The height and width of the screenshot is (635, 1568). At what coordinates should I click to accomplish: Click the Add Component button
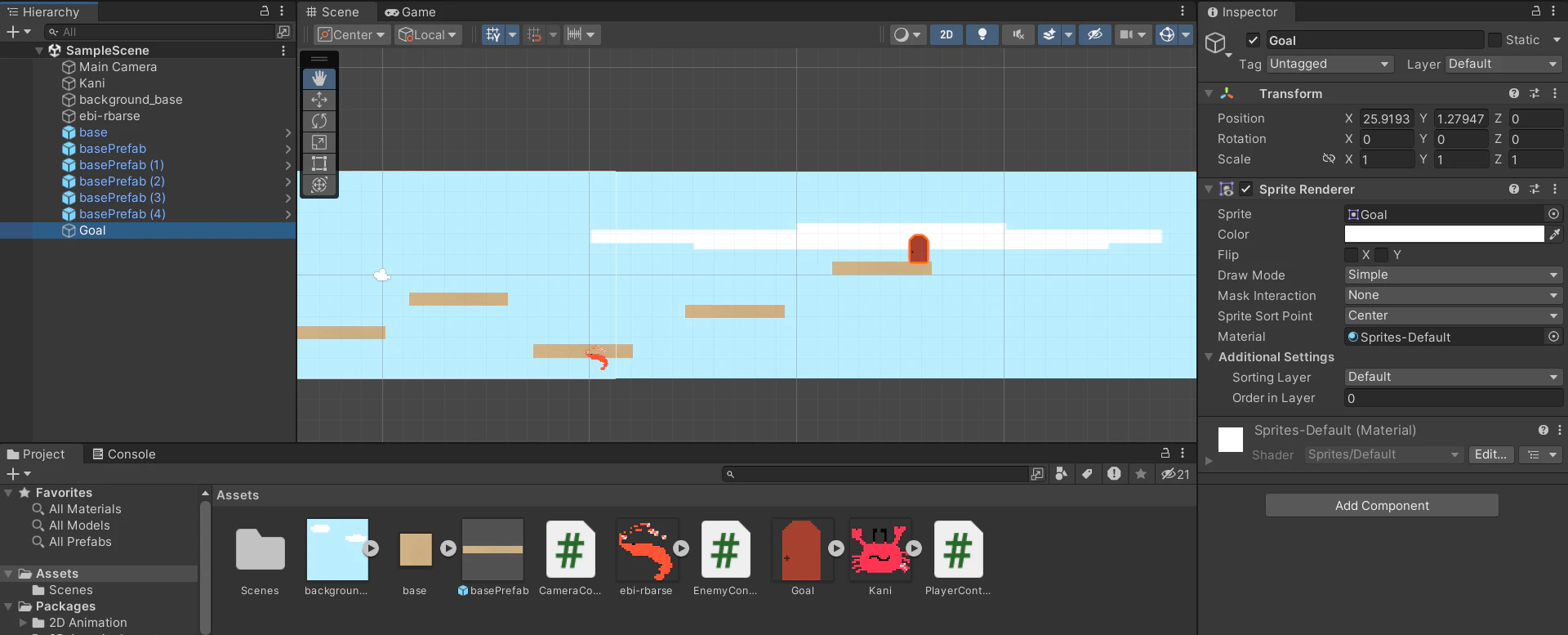pyautogui.click(x=1382, y=506)
